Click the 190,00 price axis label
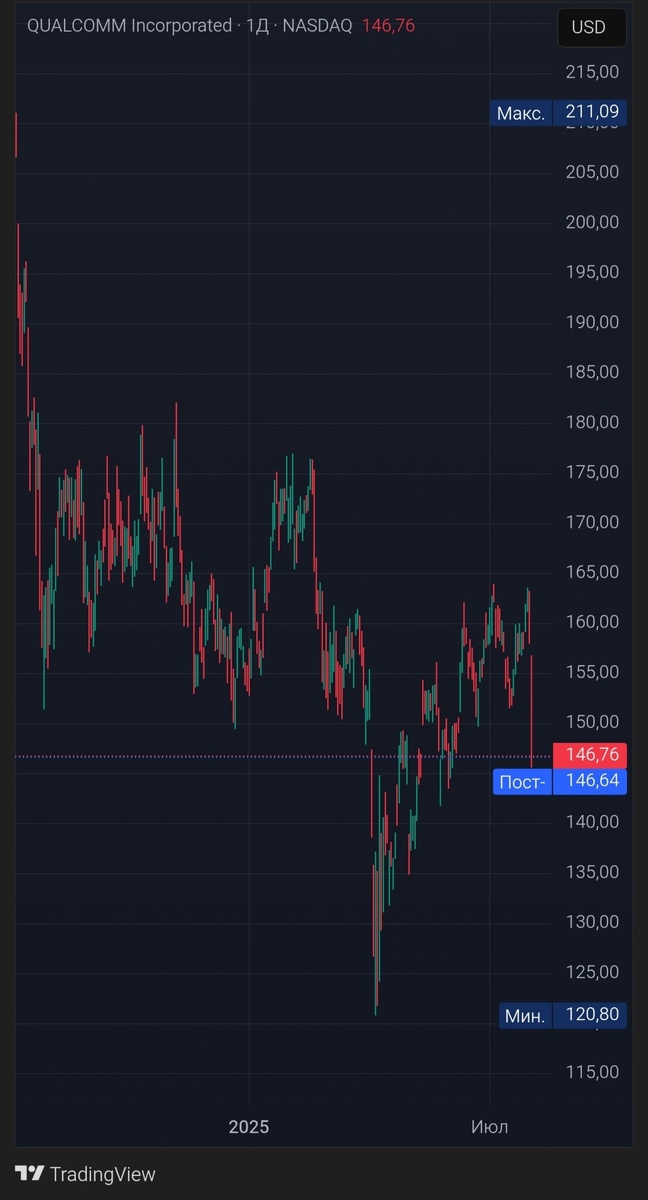This screenshot has width=648, height=1200. coord(592,322)
